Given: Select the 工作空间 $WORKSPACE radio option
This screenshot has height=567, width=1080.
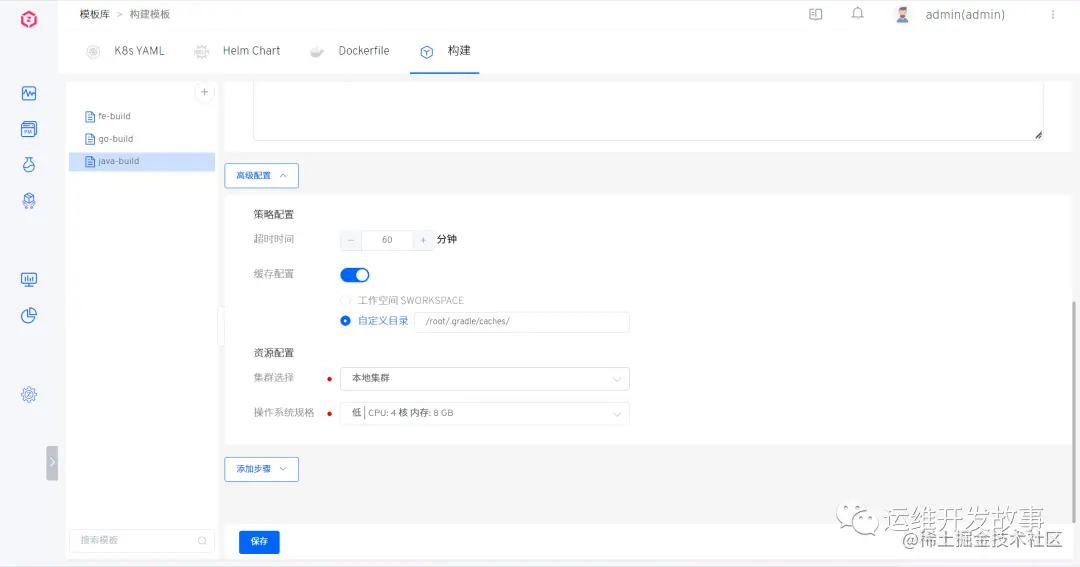Looking at the screenshot, I should coord(345,300).
